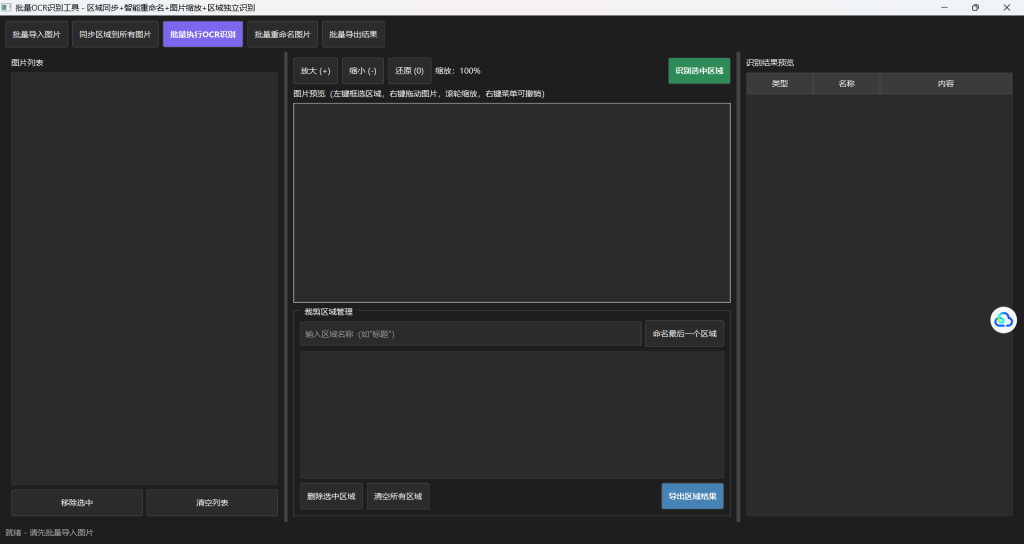Click the 类型 column header
This screenshot has height=544, width=1024.
point(779,84)
